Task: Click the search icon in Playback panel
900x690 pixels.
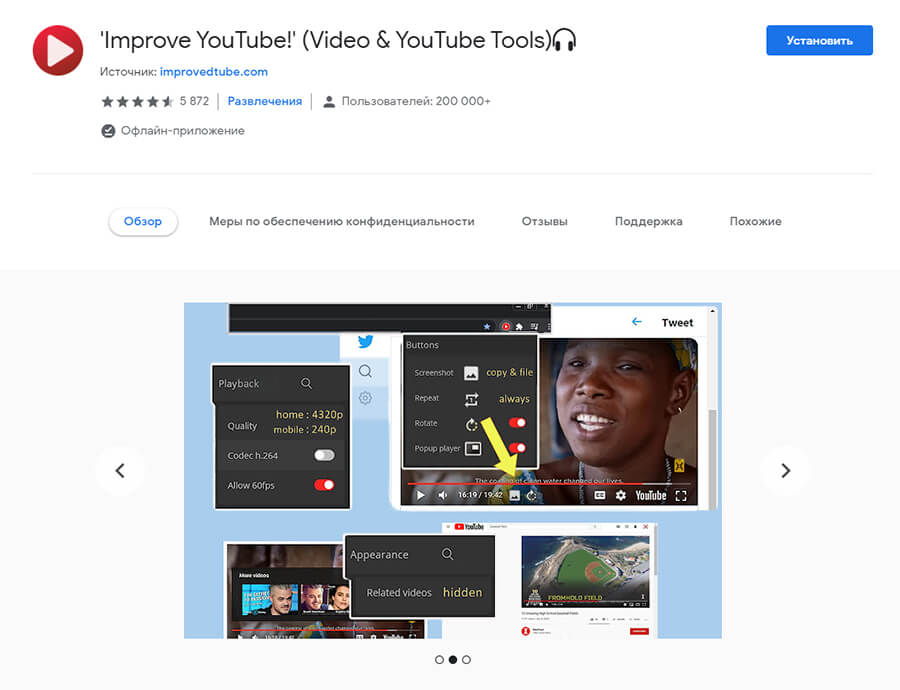Action: [307, 383]
